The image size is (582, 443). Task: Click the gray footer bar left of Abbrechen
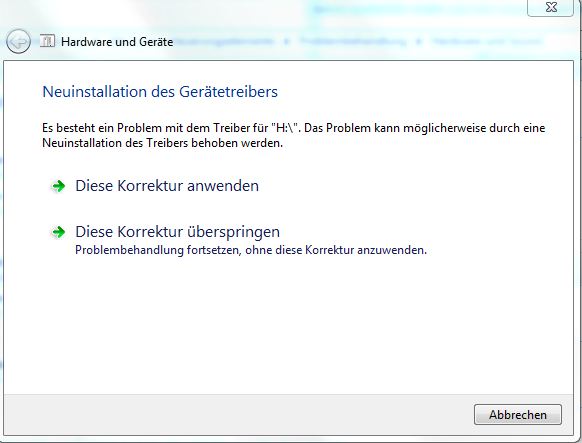click(238, 414)
